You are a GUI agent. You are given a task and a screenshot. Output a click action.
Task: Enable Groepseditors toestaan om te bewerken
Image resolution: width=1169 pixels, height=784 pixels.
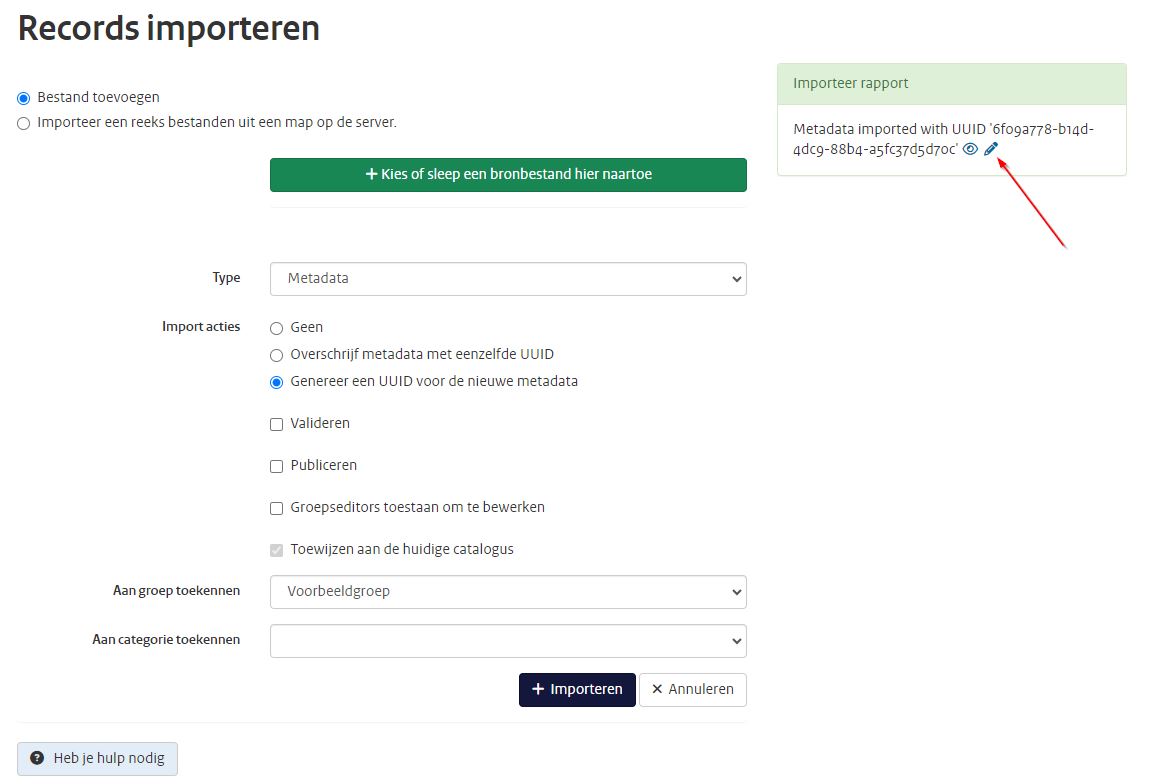[x=276, y=507]
